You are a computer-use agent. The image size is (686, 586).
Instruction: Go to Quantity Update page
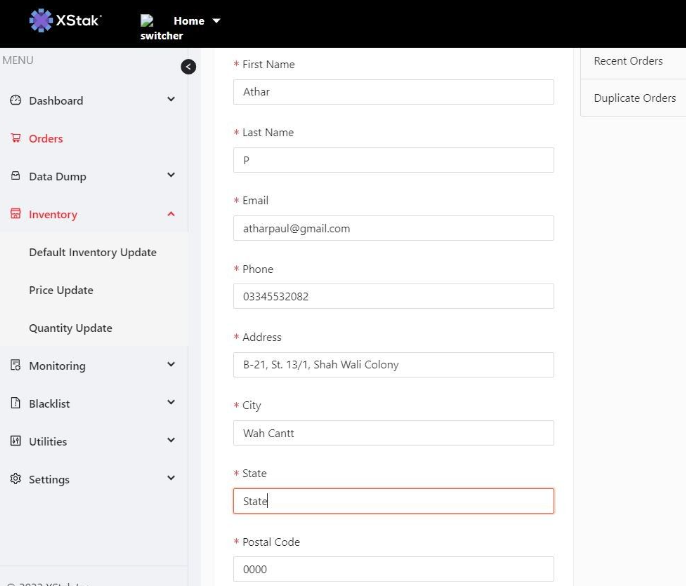(x=70, y=328)
